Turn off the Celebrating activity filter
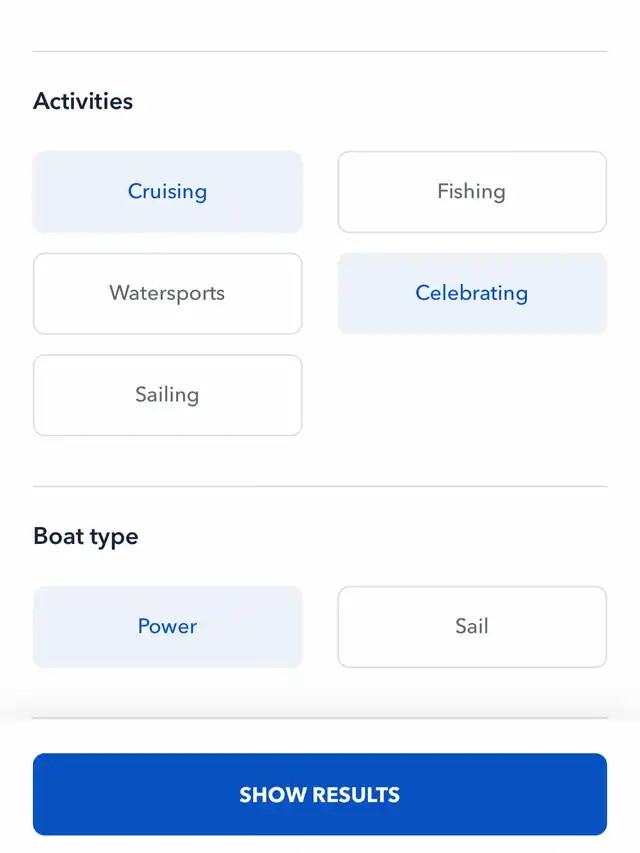Viewport: 640px width, 853px height. (472, 294)
